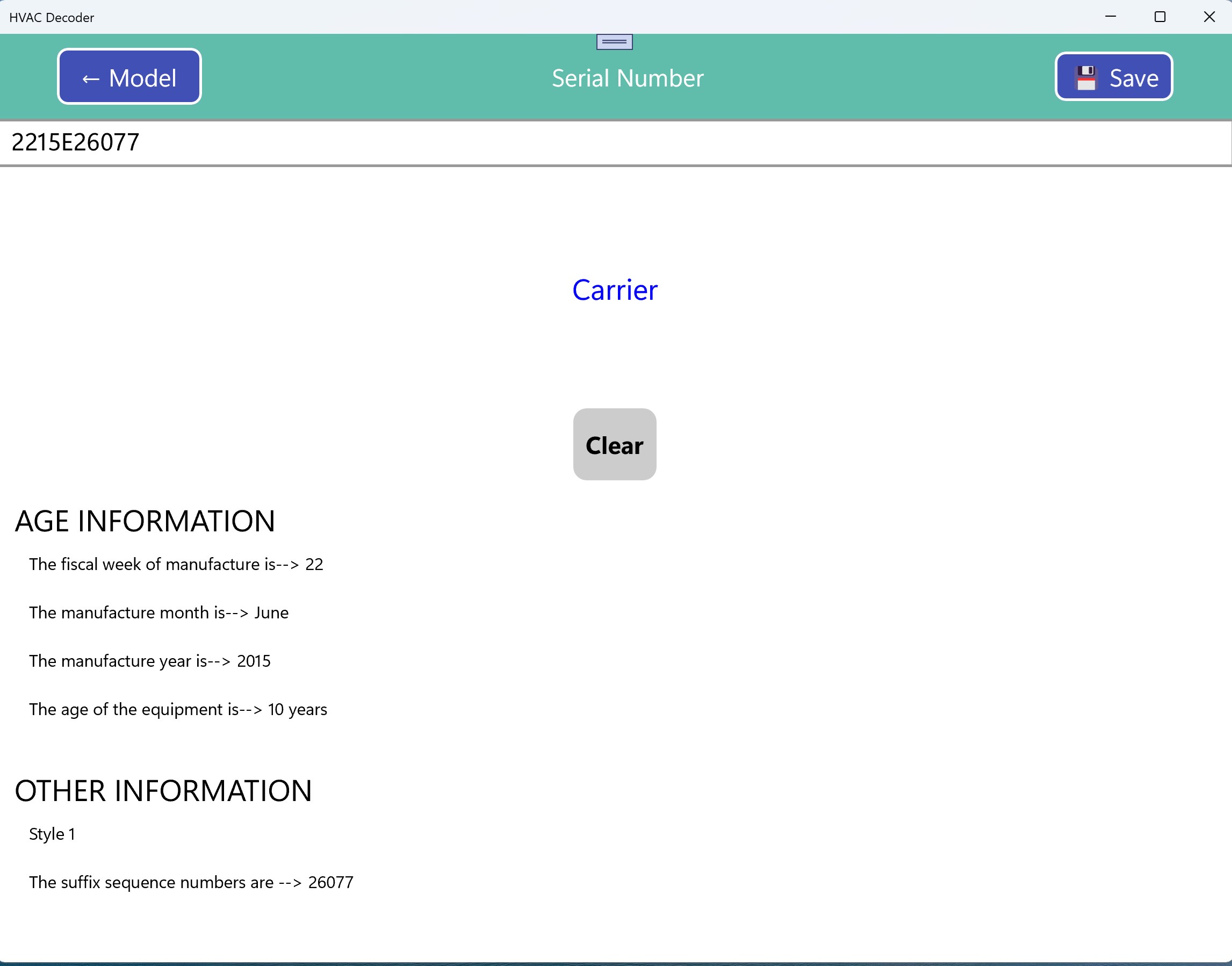1232x966 pixels.
Task: Select the OTHER INFORMATION heading
Action: pos(163,791)
